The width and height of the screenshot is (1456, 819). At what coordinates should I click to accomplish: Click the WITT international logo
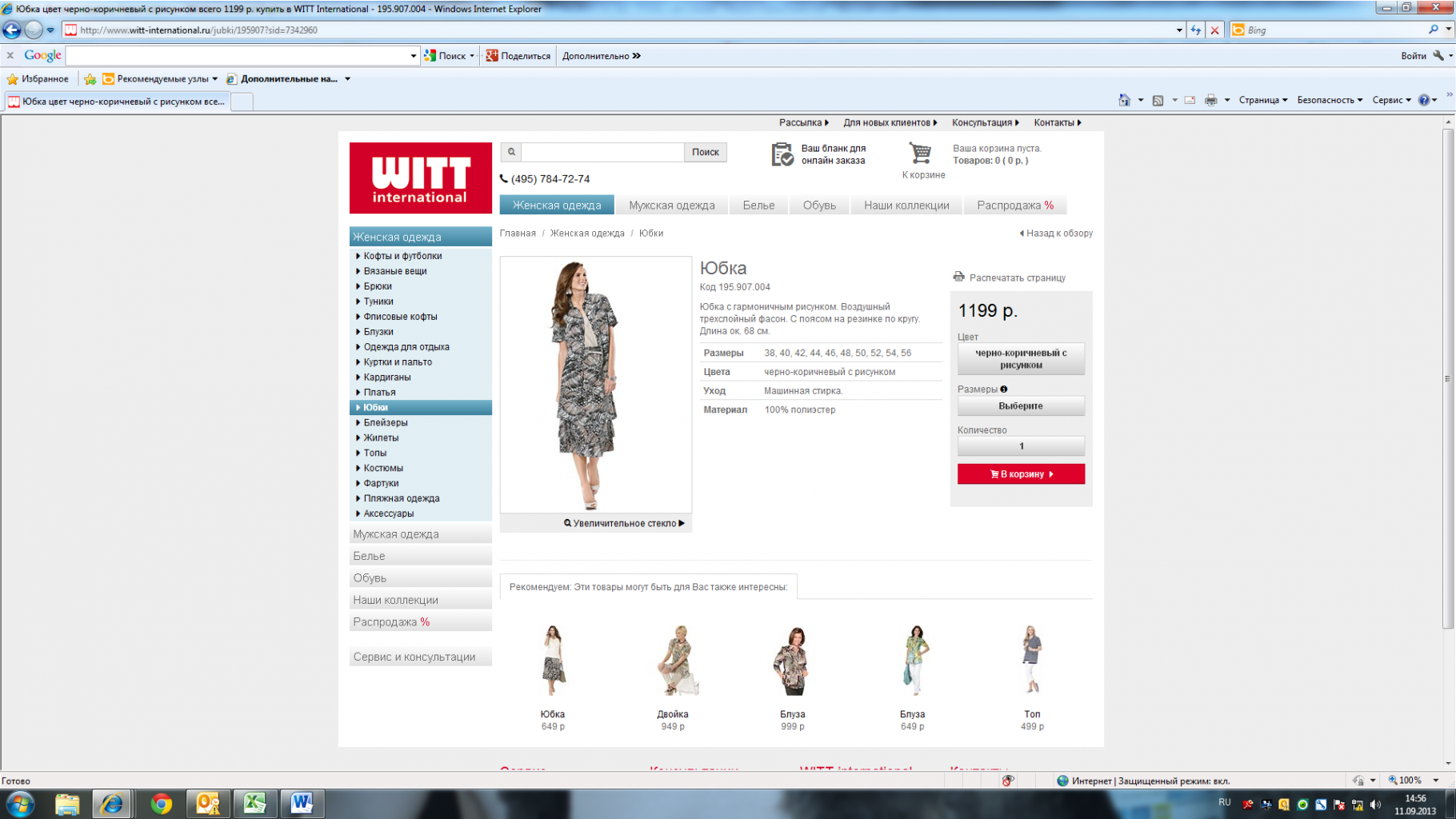(420, 178)
